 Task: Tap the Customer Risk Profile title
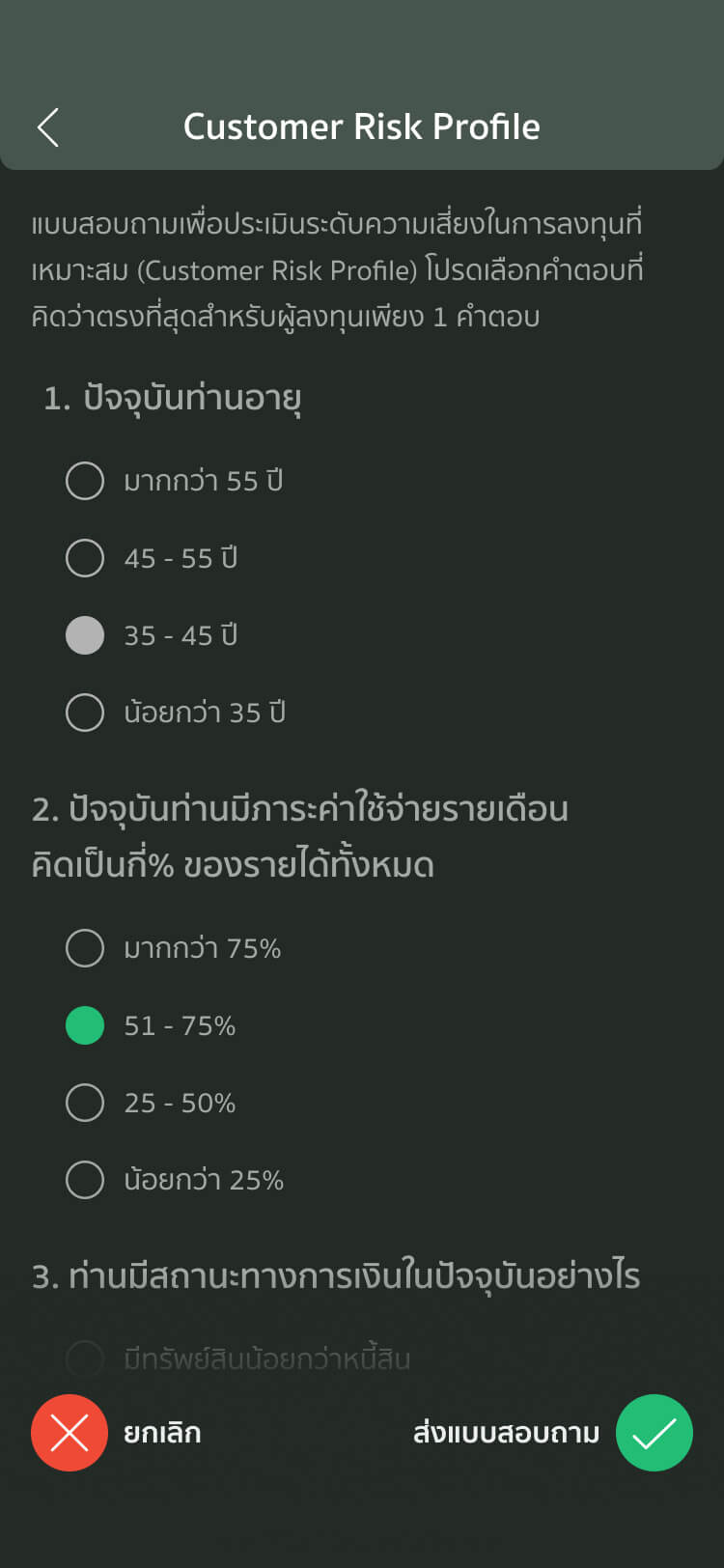click(x=362, y=127)
